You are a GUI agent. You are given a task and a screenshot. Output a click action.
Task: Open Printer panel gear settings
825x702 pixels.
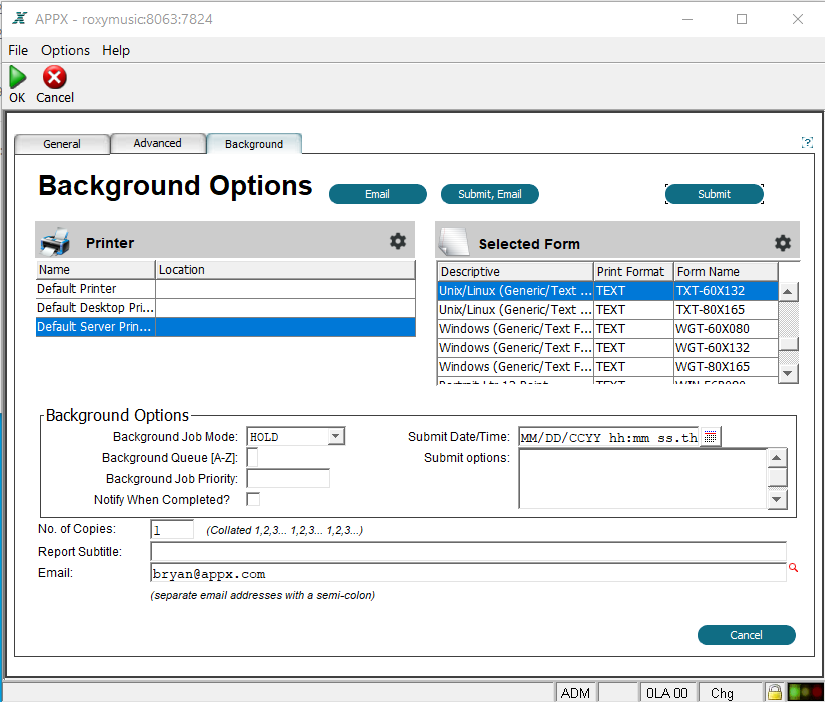click(x=398, y=241)
